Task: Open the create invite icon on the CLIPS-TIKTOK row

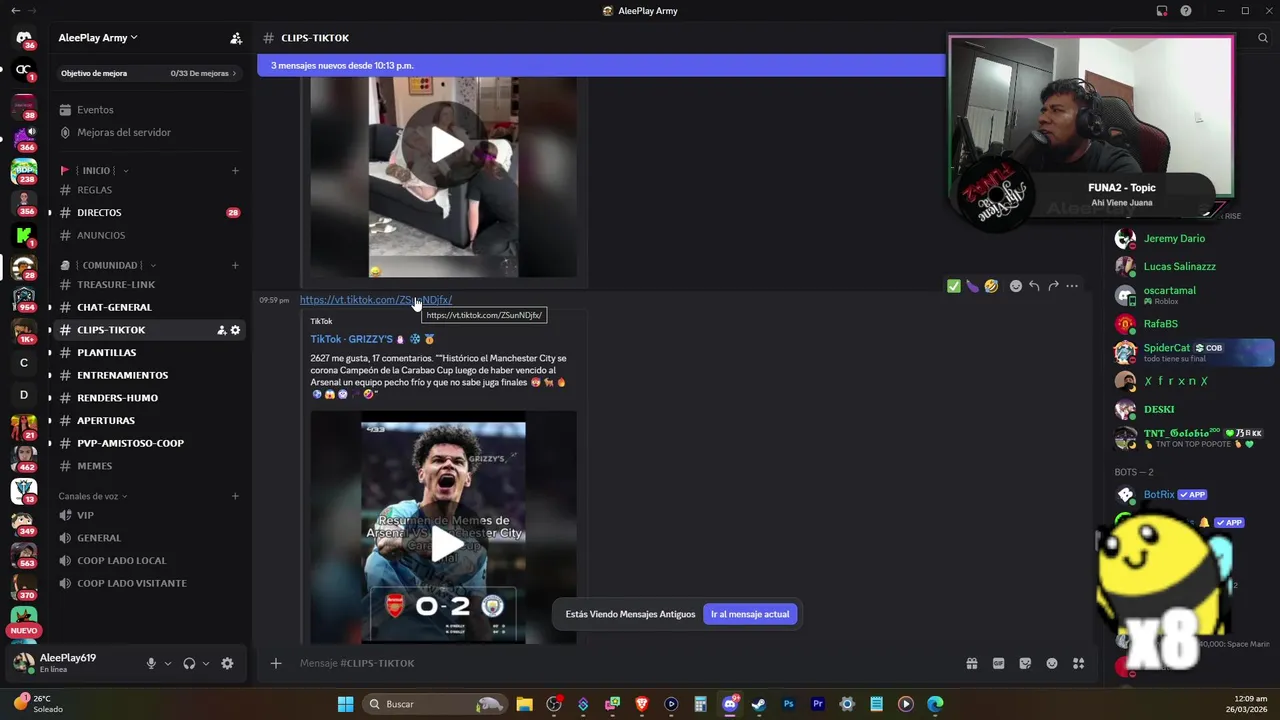Action: [222, 330]
